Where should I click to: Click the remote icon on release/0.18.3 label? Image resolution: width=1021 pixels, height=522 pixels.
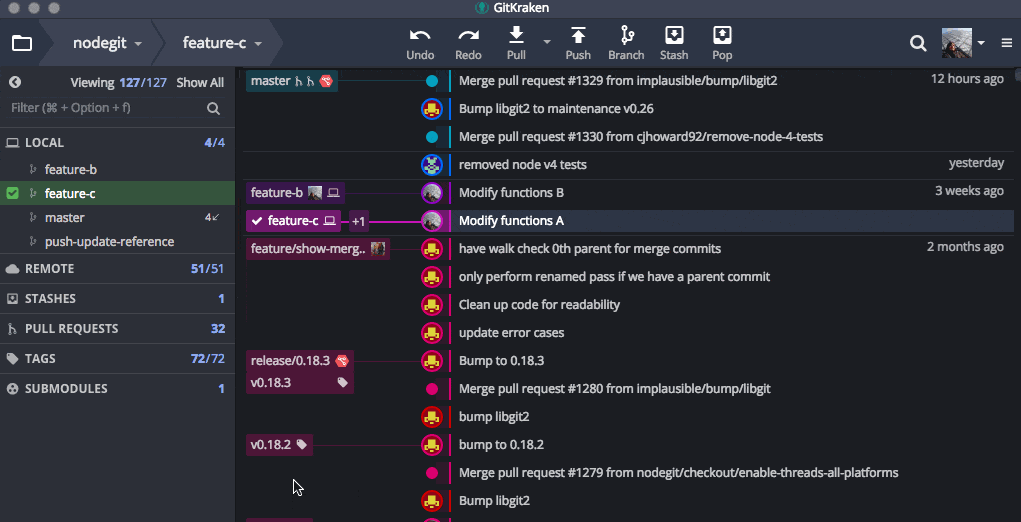tap(342, 360)
